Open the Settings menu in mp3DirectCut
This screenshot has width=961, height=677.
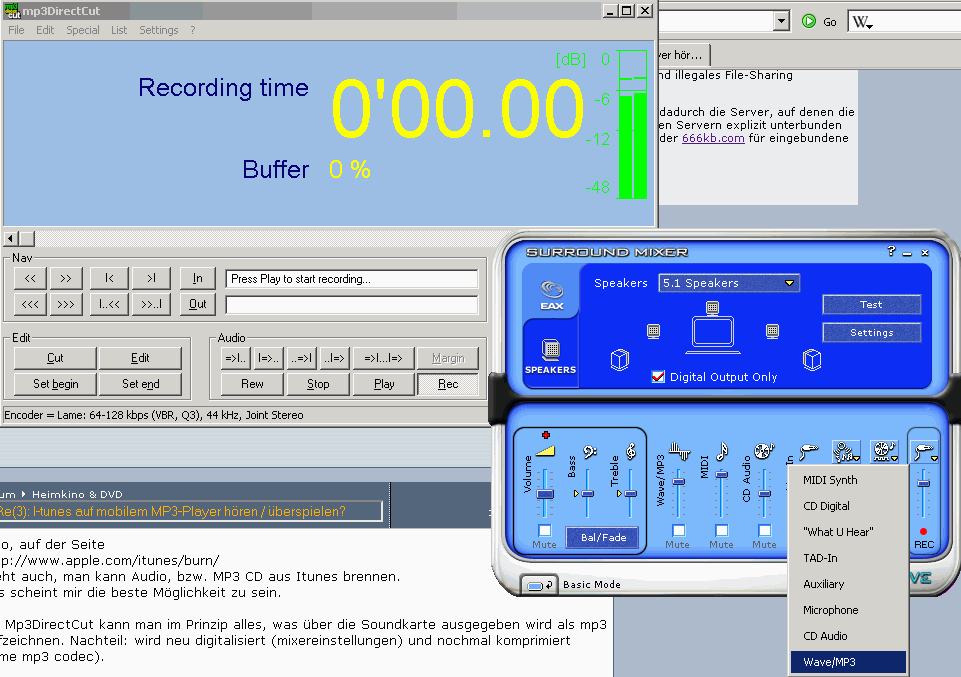(158, 30)
